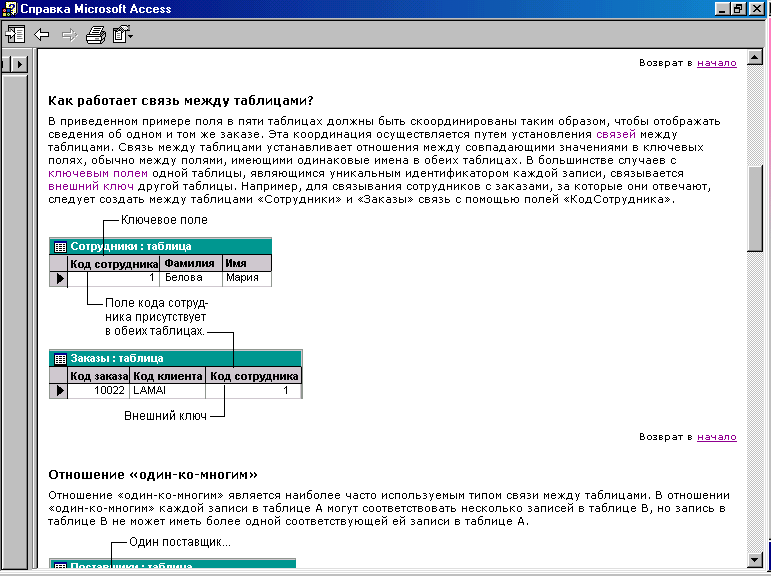Click the 'Внешний ключ' callout label
Viewport: 771px width, 576px height.
point(165,416)
